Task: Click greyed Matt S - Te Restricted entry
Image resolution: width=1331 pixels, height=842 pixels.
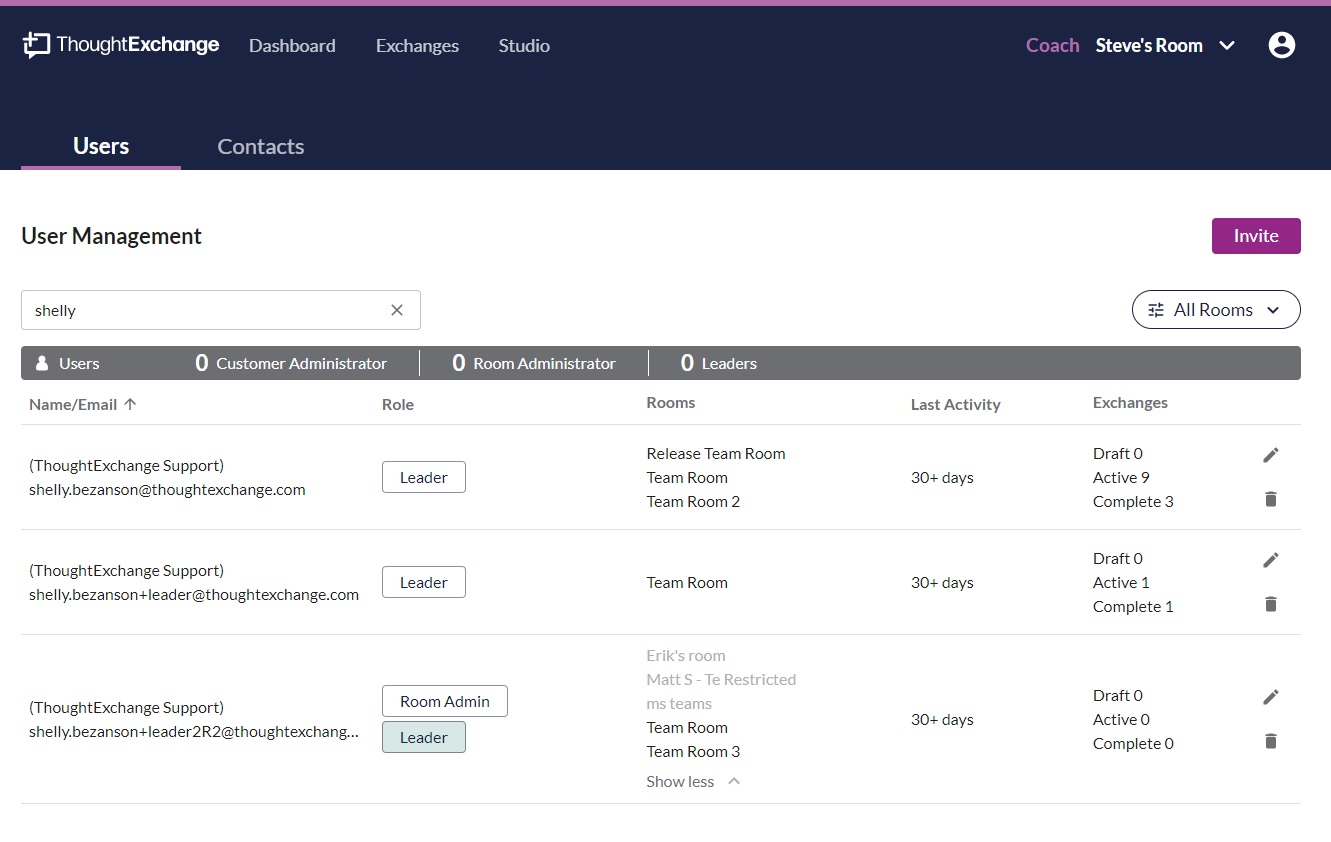Action: [721, 679]
